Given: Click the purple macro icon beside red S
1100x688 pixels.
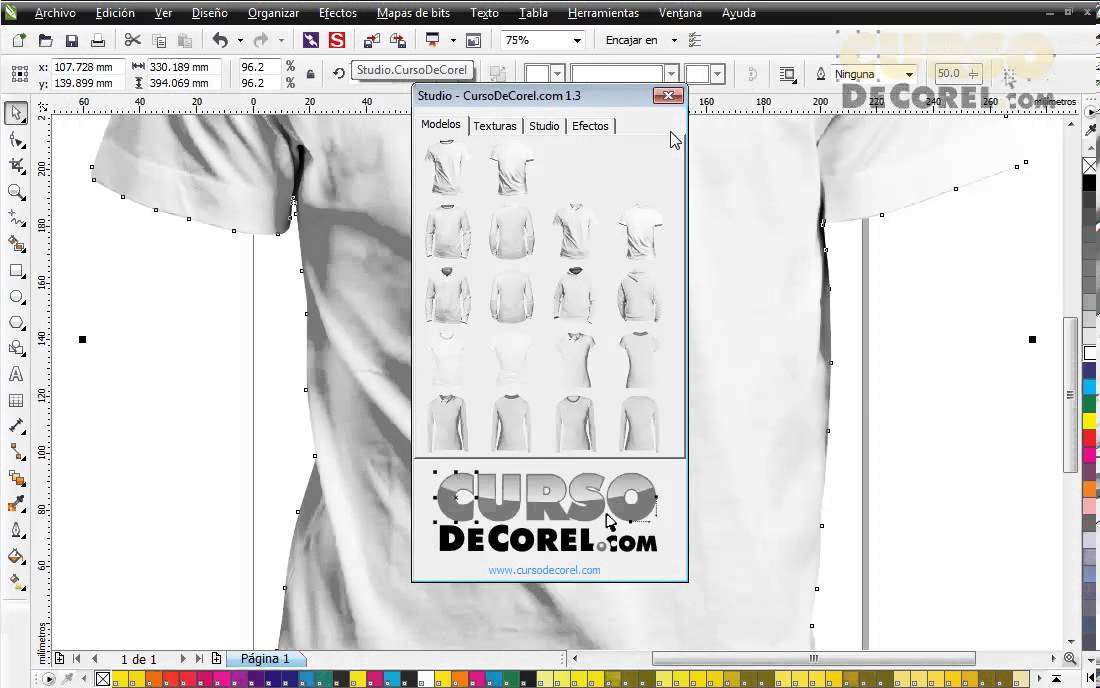Looking at the screenshot, I should [x=311, y=41].
